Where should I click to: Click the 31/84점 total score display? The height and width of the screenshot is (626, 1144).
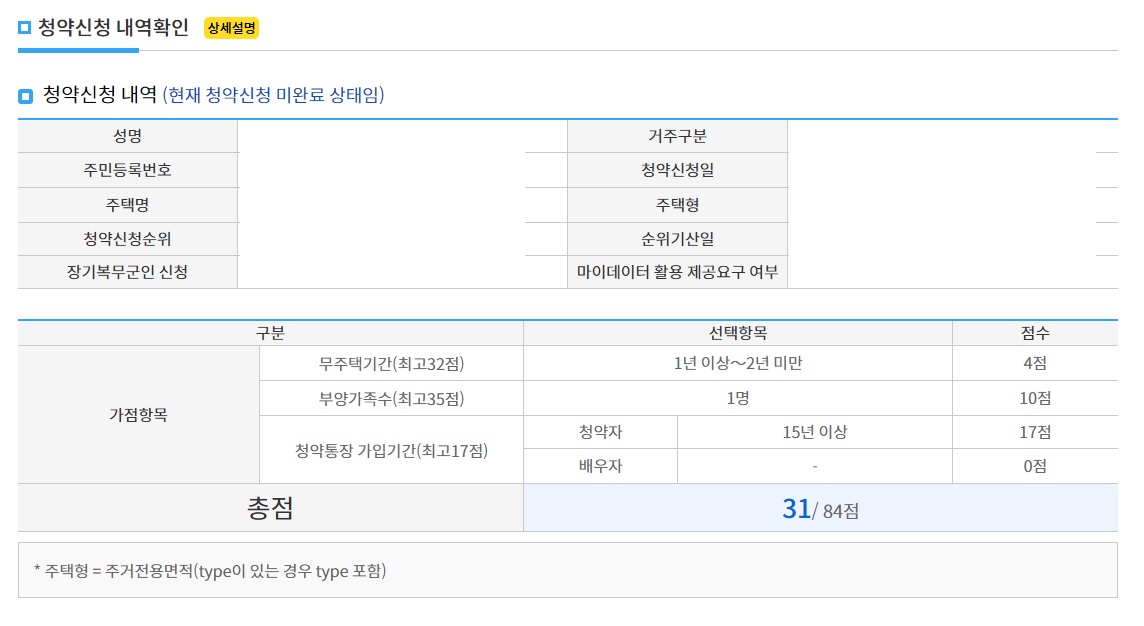click(820, 509)
